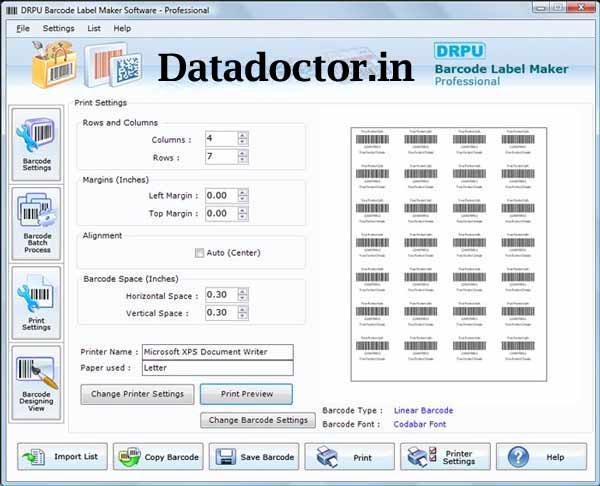Decrease the Columns value with down arrow
The image size is (600, 486).
[x=243, y=142]
